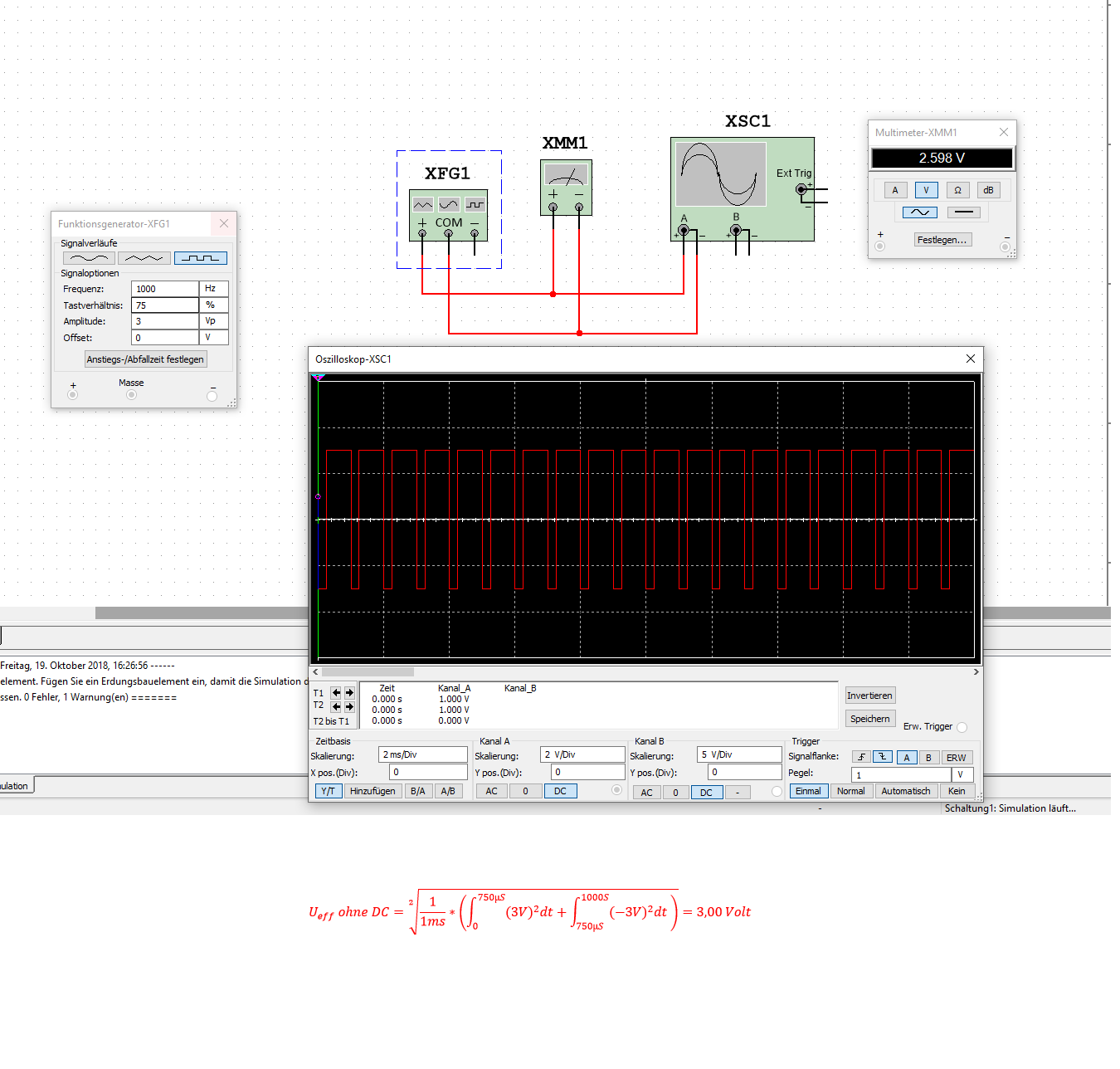
Task: Set trigger source to ERW
Action: 956,757
